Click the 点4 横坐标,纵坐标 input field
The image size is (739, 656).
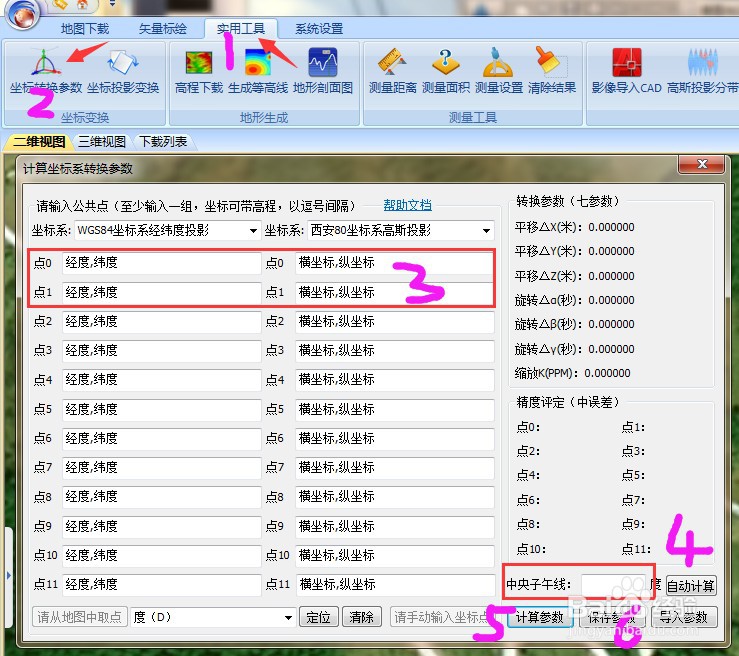(394, 380)
